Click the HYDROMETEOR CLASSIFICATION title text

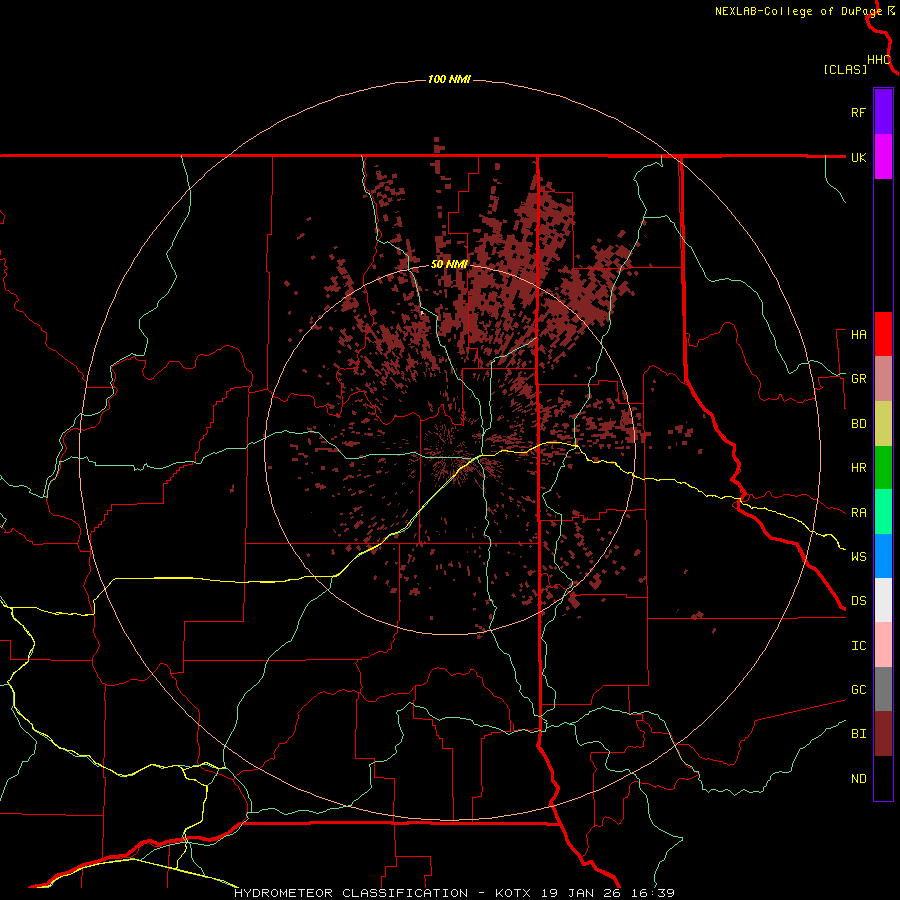point(351,893)
